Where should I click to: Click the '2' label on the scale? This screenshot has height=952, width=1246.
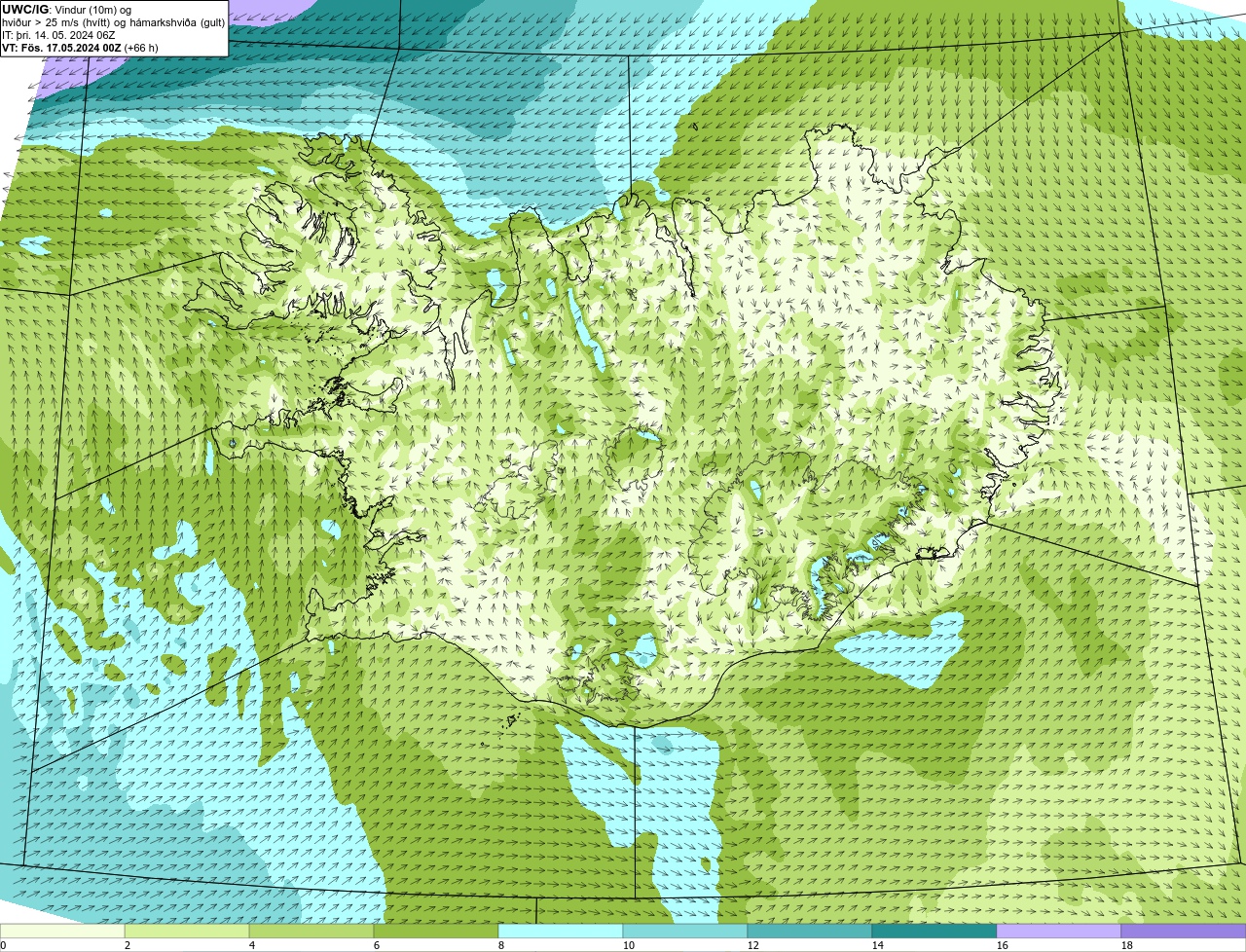point(128,945)
